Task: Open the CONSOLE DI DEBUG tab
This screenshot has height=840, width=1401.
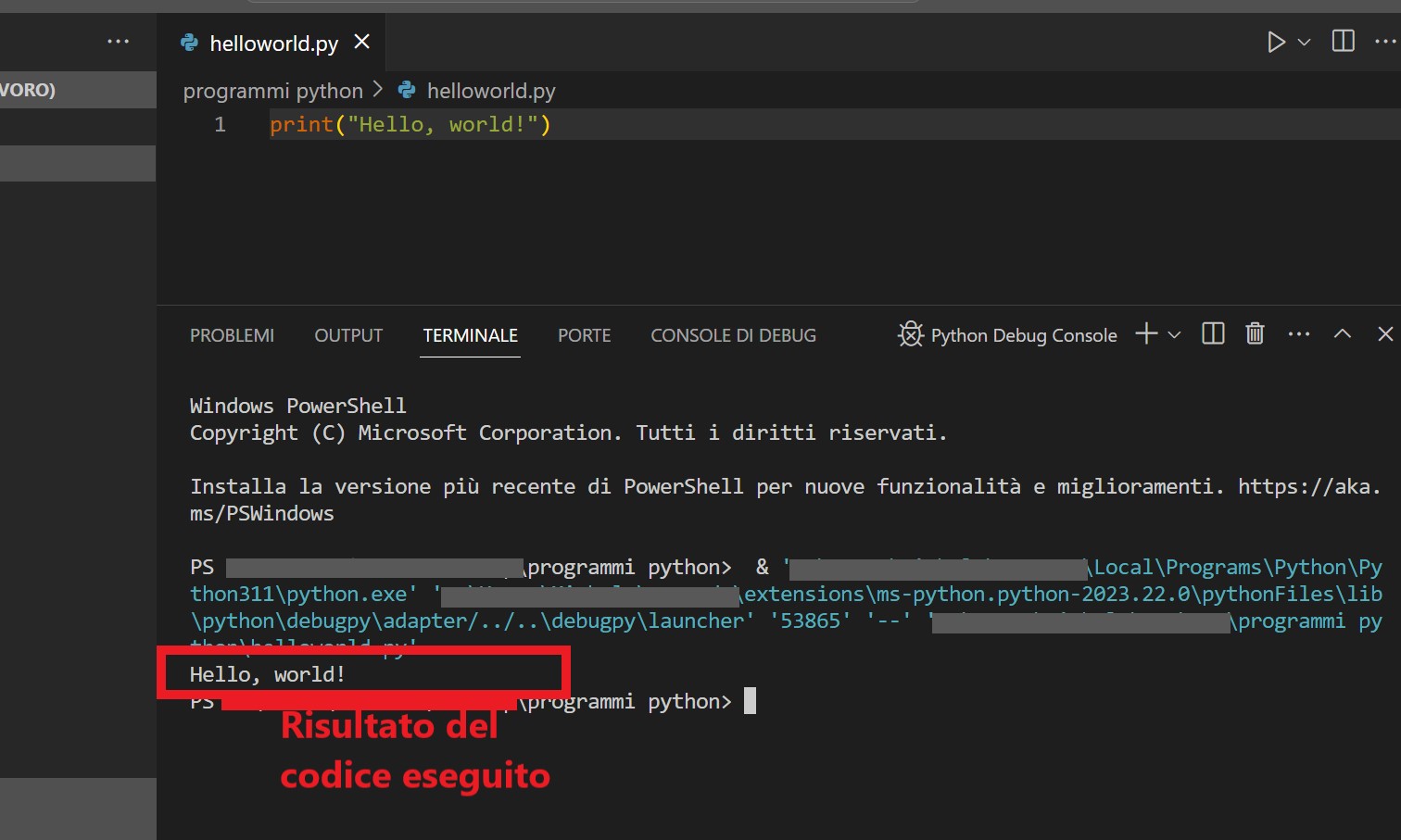Action: click(733, 335)
